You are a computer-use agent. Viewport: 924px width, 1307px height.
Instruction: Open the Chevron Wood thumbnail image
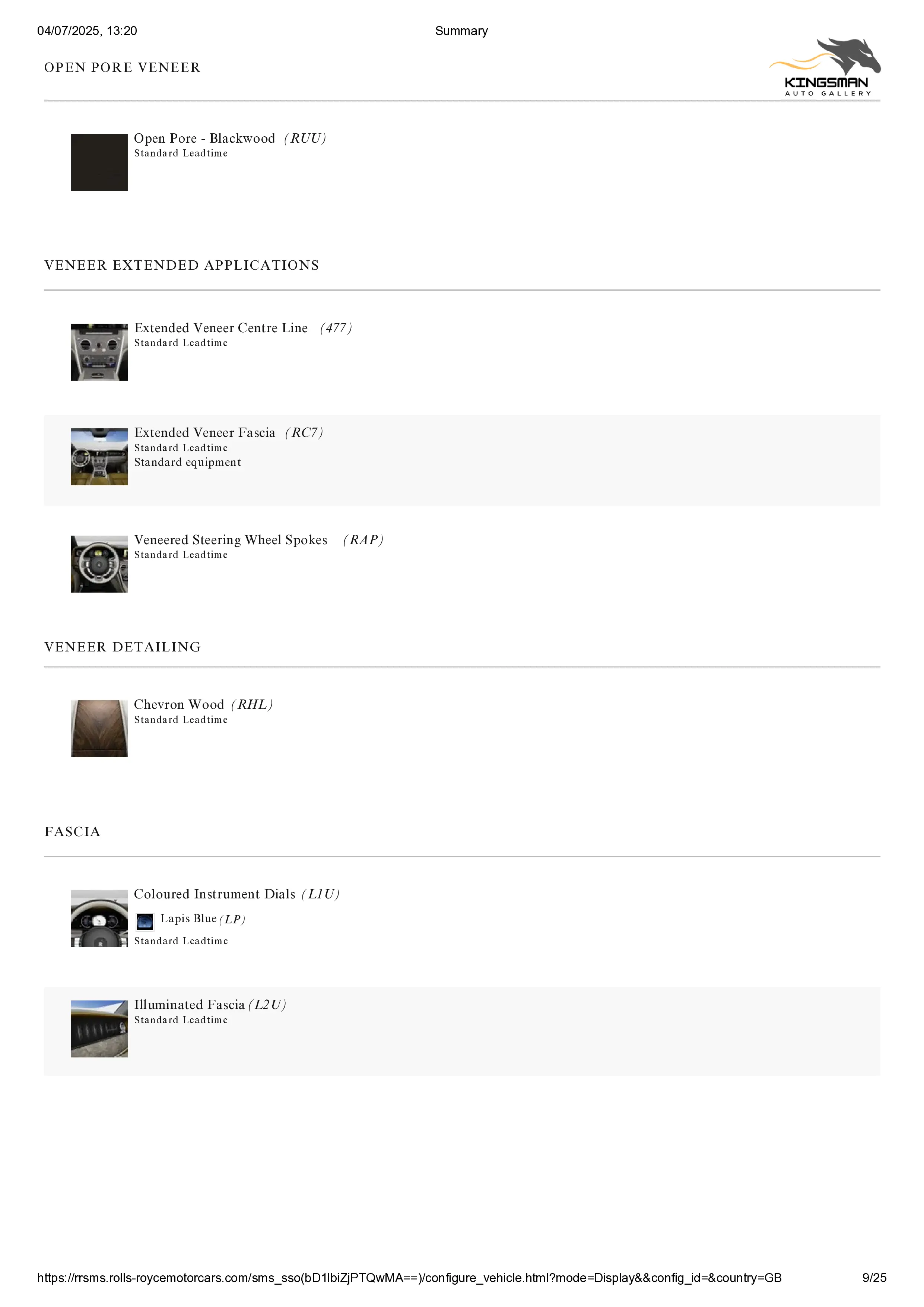coord(99,728)
